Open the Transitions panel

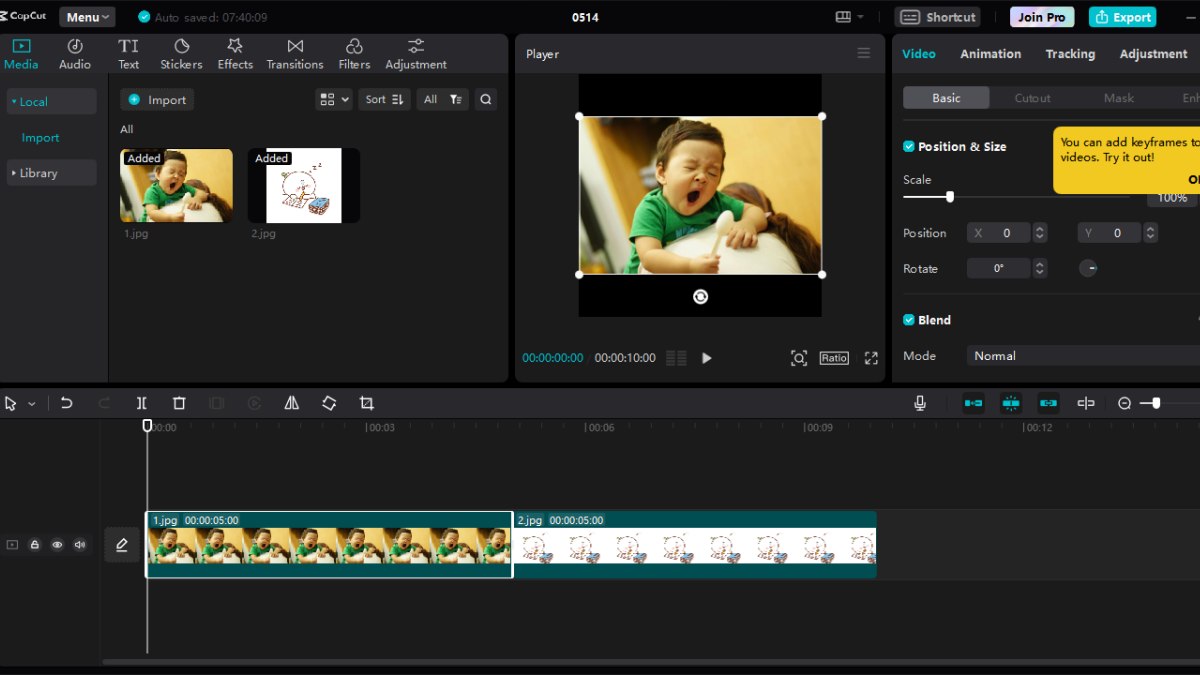294,54
